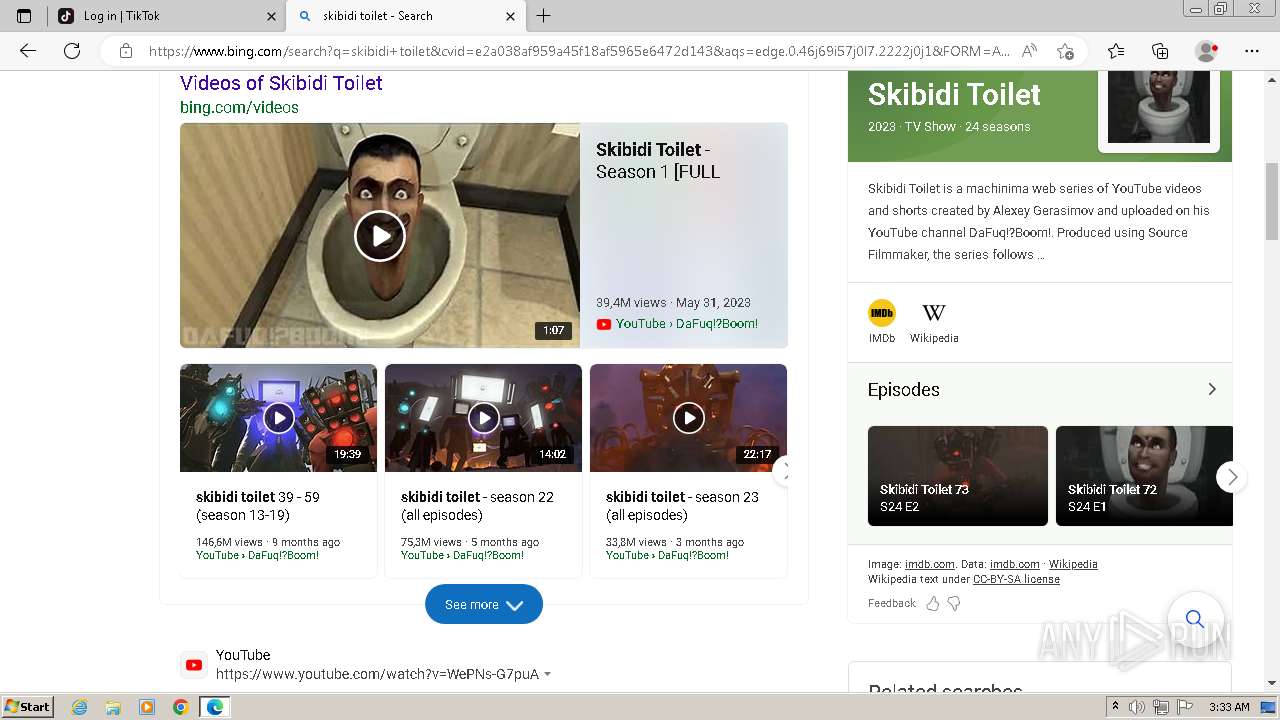Refresh the current page
The height and width of the screenshot is (720, 1280).
(x=72, y=51)
